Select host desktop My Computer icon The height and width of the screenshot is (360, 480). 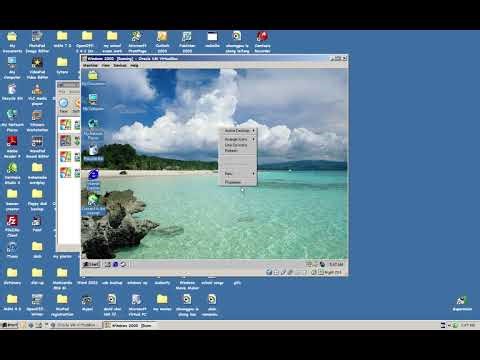pyautogui.click(x=12, y=68)
